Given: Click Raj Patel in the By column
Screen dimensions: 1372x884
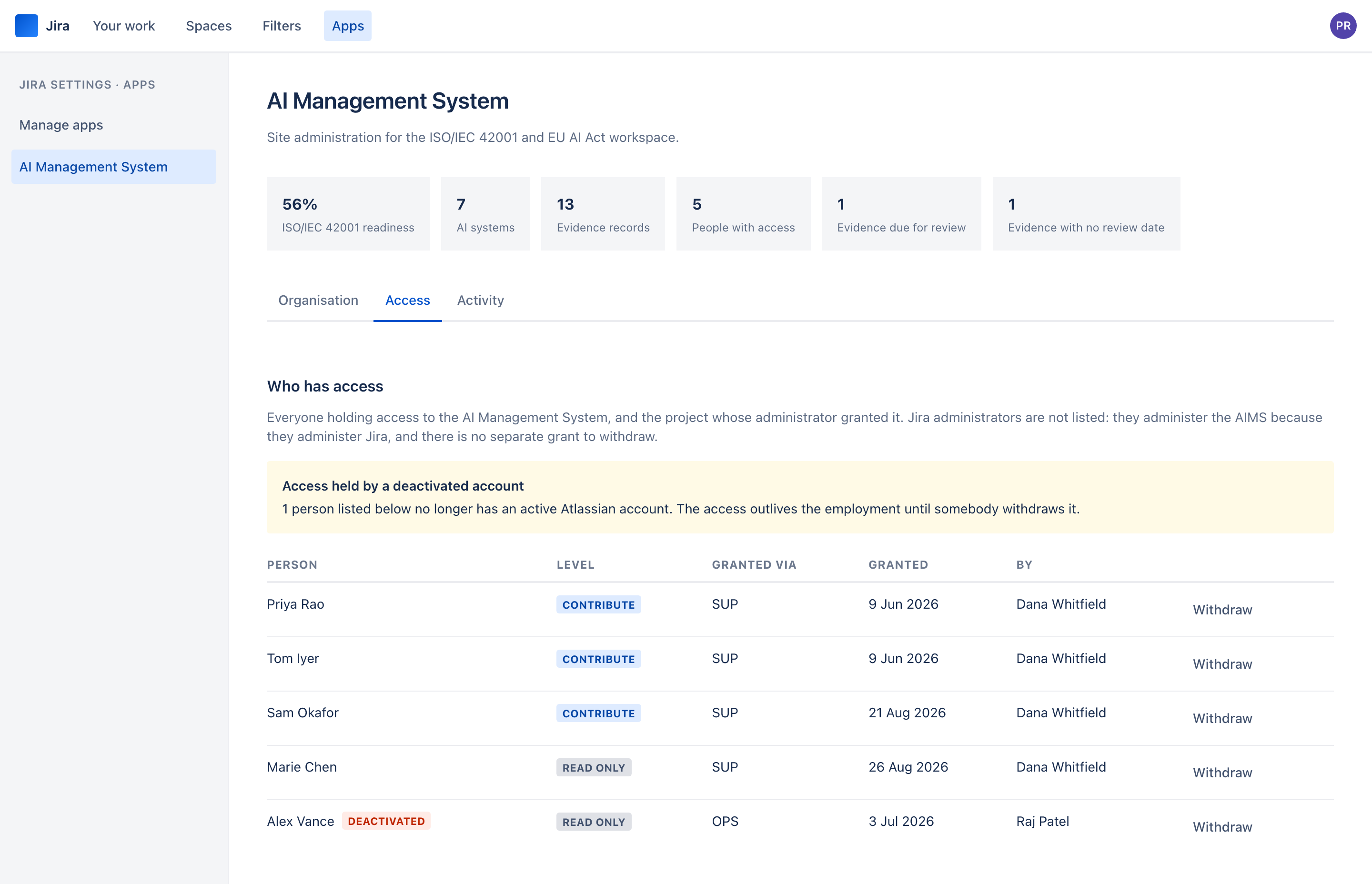Looking at the screenshot, I should pyautogui.click(x=1042, y=822).
